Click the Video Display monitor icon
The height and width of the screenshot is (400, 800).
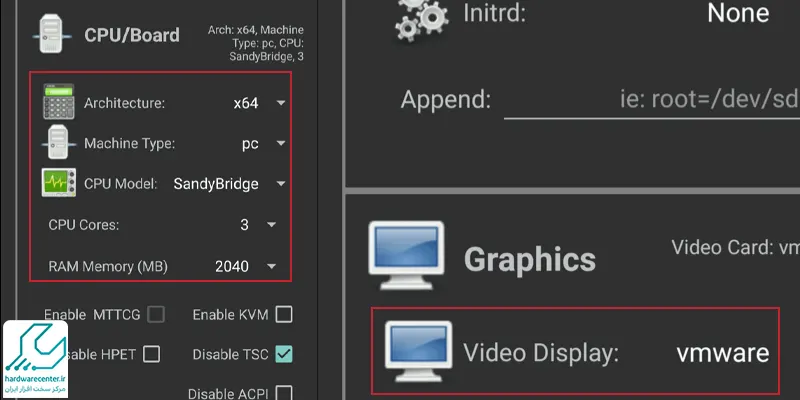[x=418, y=351]
